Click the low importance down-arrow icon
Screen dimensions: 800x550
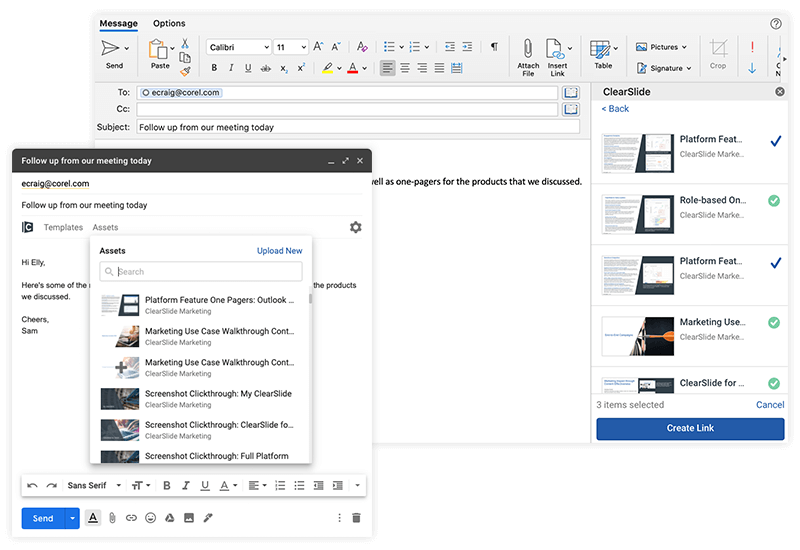pos(752,68)
